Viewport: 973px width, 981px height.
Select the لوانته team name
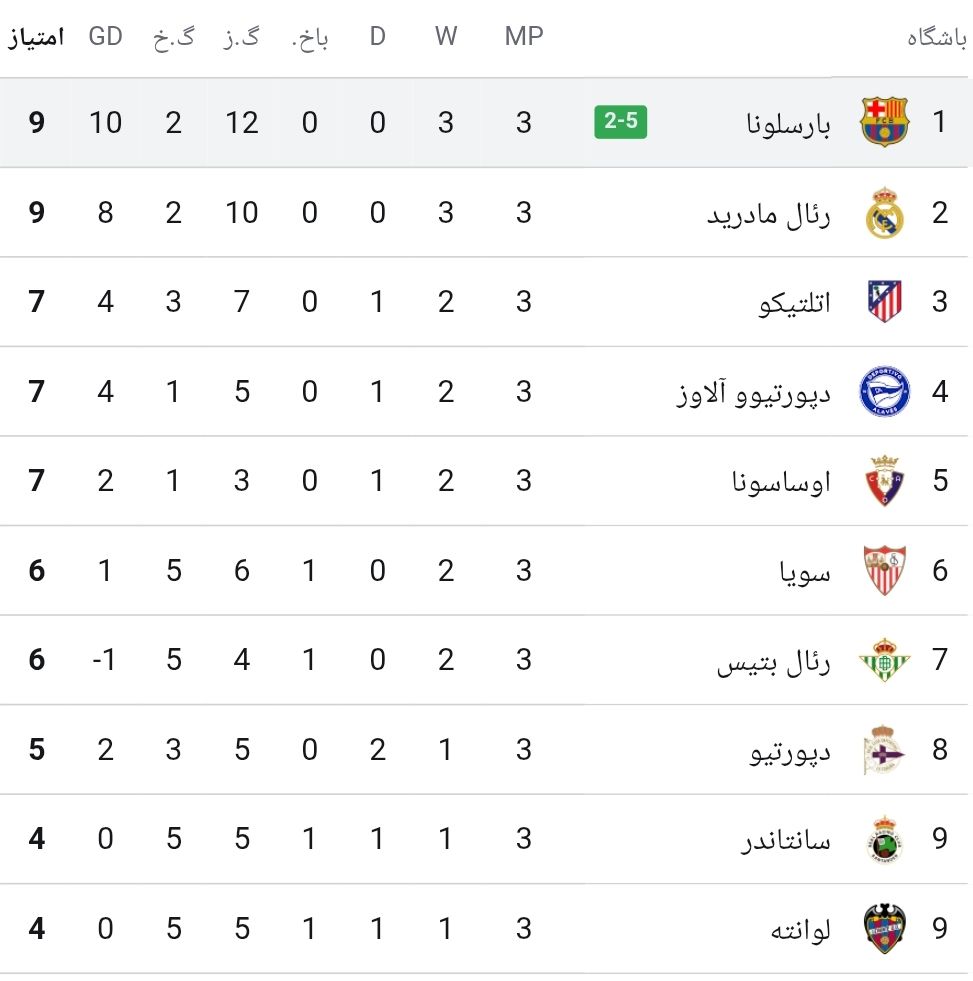pyautogui.click(x=800, y=930)
